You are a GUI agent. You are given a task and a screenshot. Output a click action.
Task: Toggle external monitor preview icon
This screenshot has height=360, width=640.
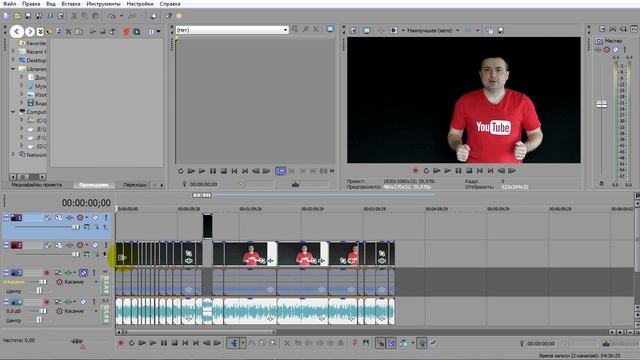point(367,30)
